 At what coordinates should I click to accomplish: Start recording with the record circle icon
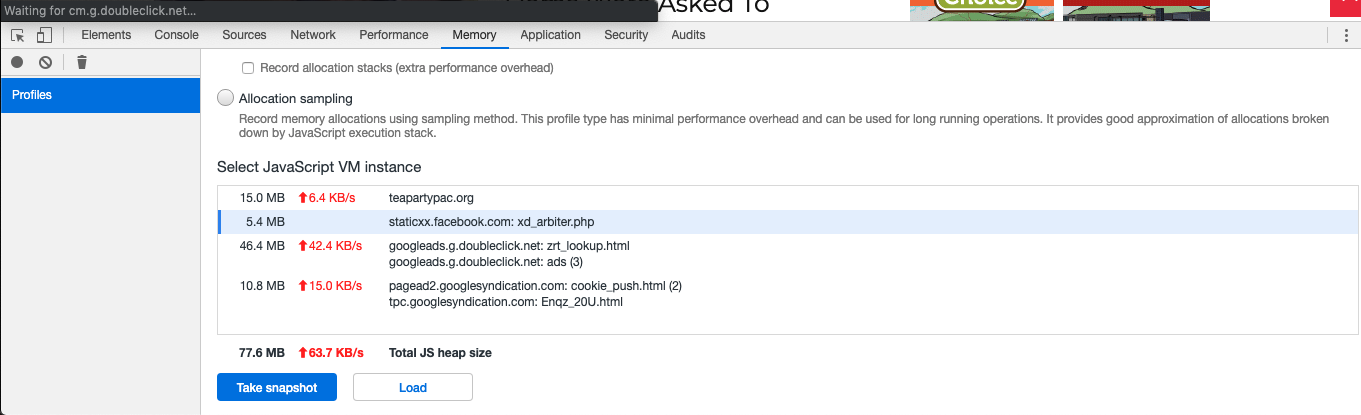17,62
